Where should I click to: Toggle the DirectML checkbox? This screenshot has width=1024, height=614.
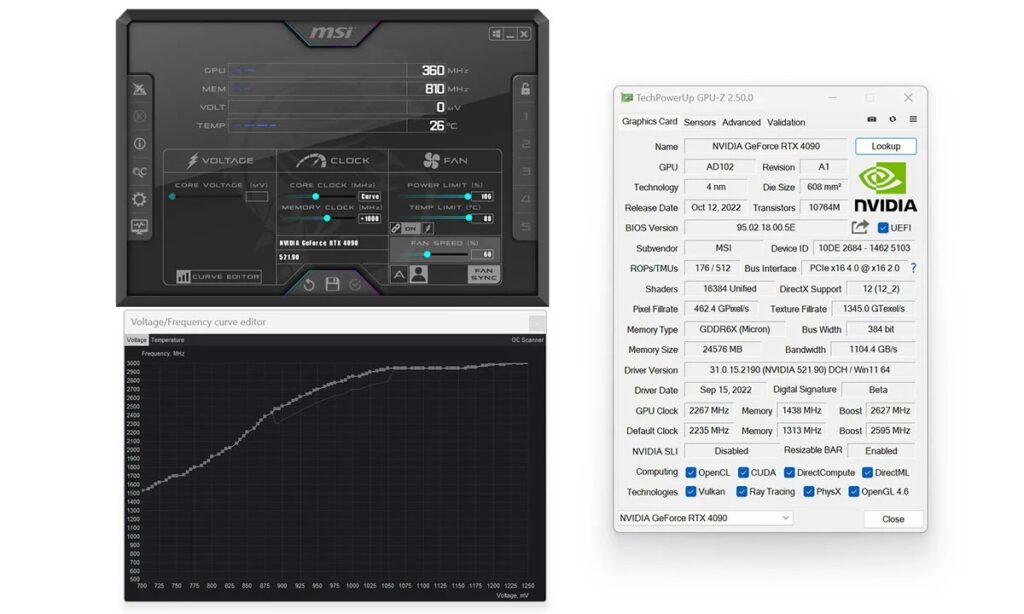(867, 472)
